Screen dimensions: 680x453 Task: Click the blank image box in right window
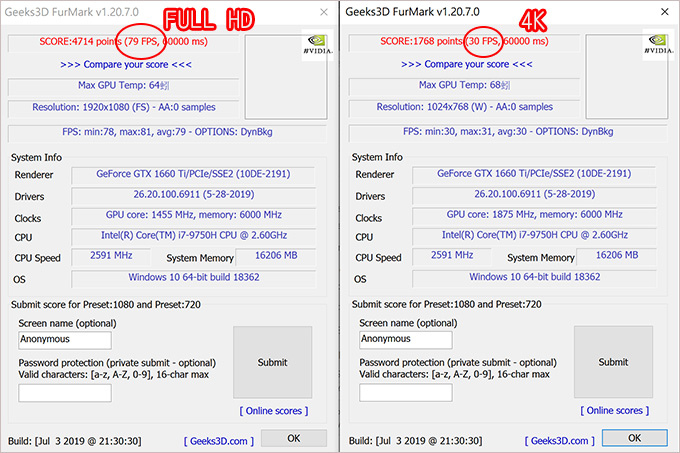(x=626, y=76)
